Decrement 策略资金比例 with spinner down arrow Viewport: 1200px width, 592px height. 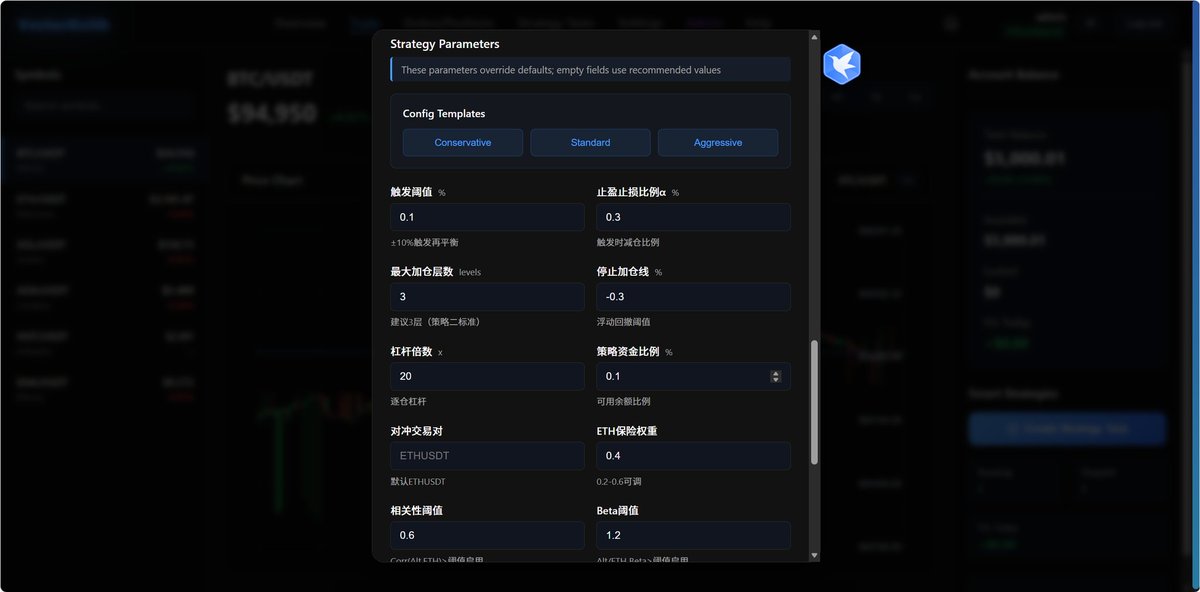[776, 379]
